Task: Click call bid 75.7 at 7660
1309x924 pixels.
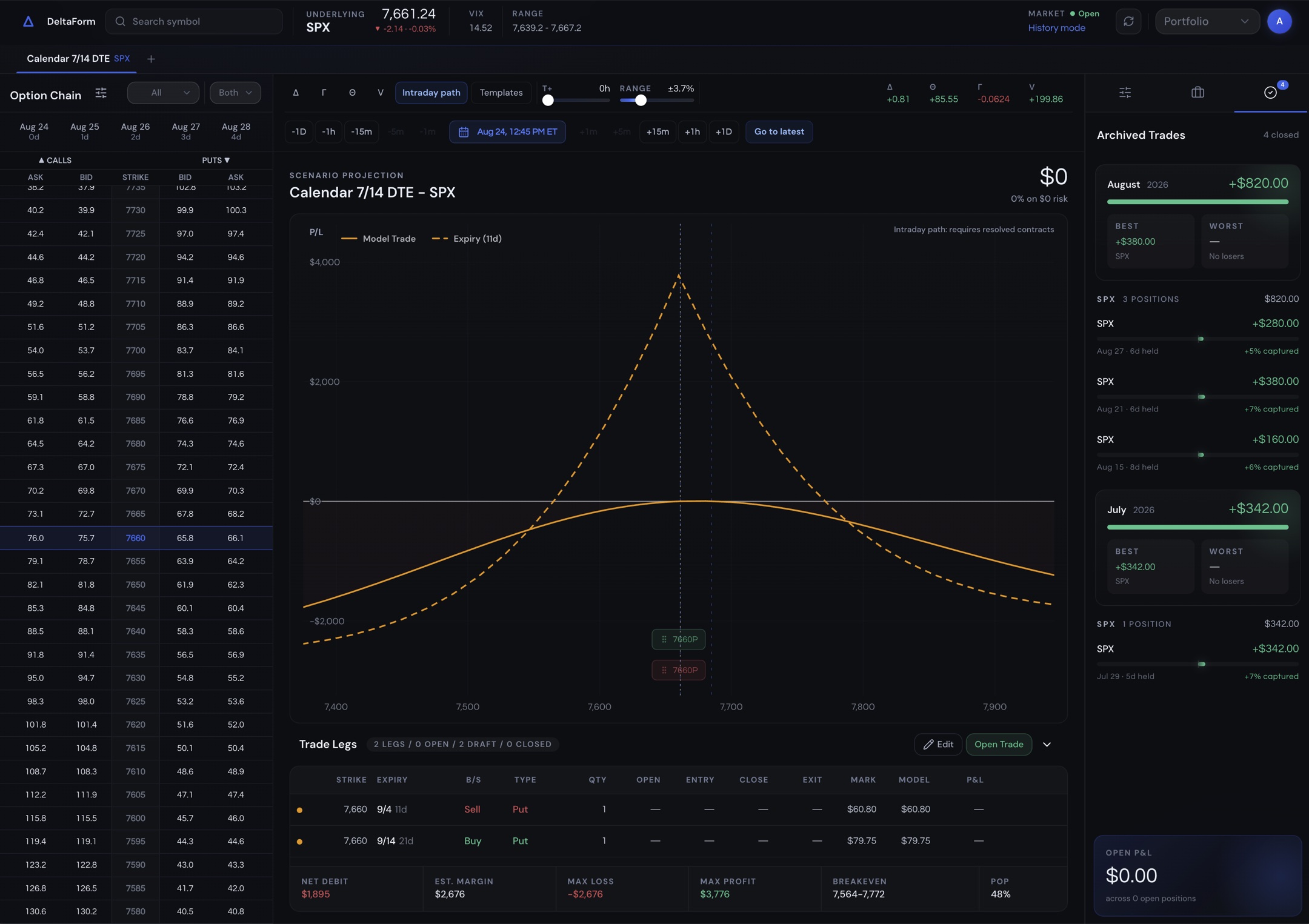Action: pos(86,538)
